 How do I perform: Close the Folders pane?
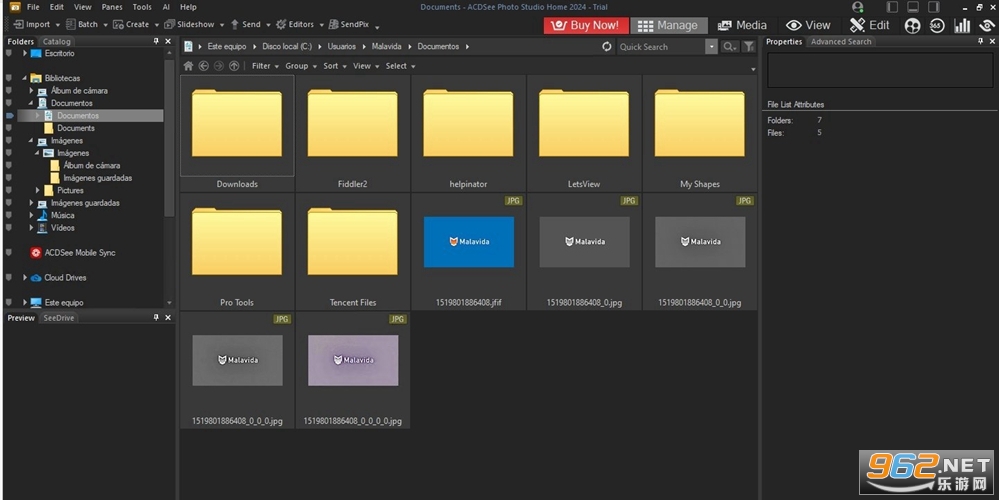tap(168, 41)
